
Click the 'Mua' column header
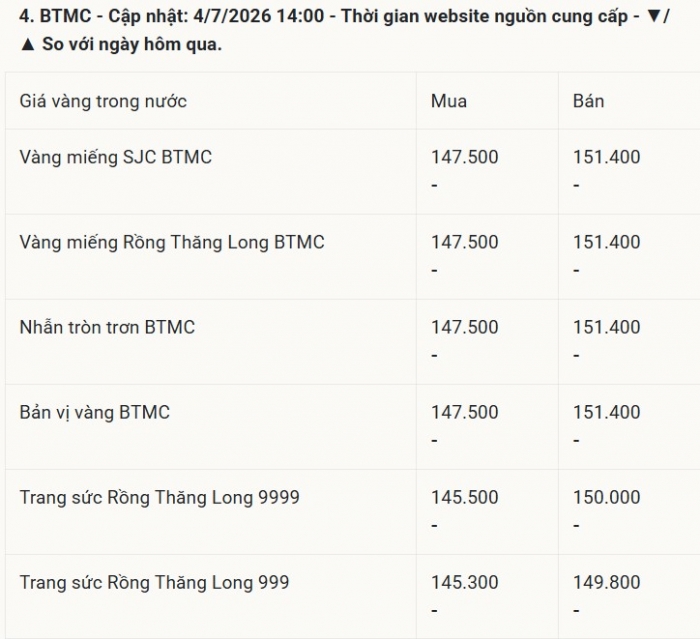click(449, 101)
